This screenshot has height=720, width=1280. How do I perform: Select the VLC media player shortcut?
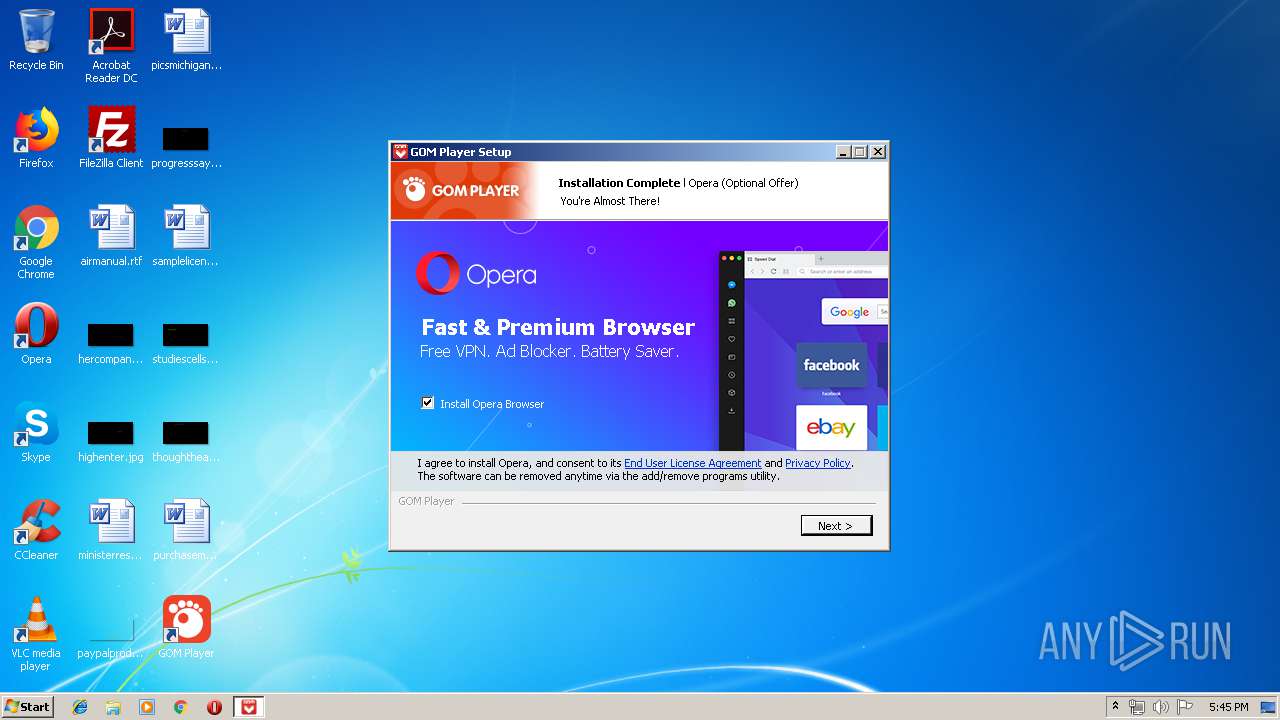tap(36, 634)
